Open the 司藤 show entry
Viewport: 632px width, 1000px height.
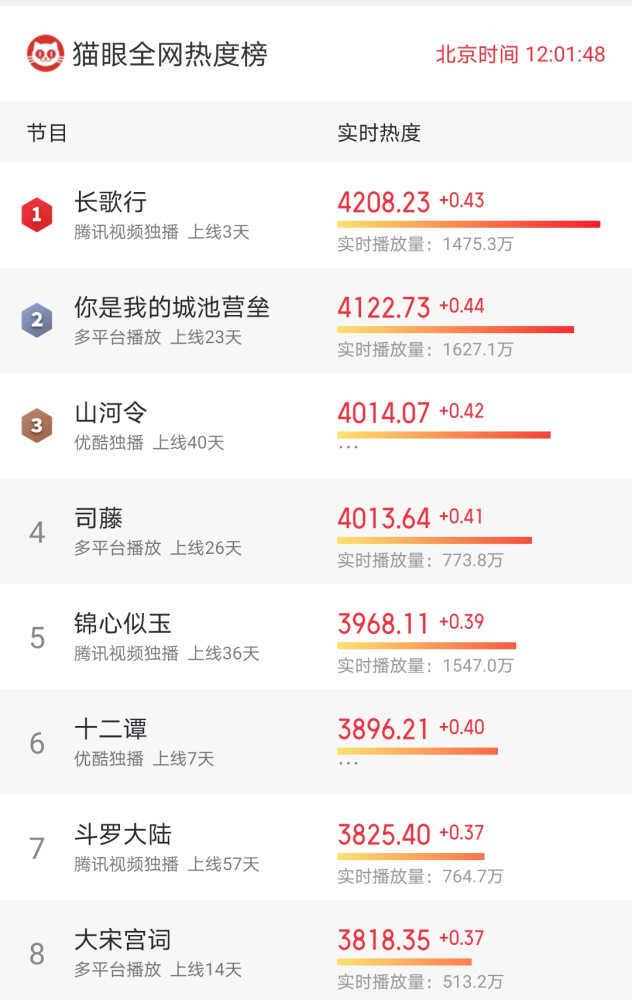pyautogui.click(x=316, y=531)
